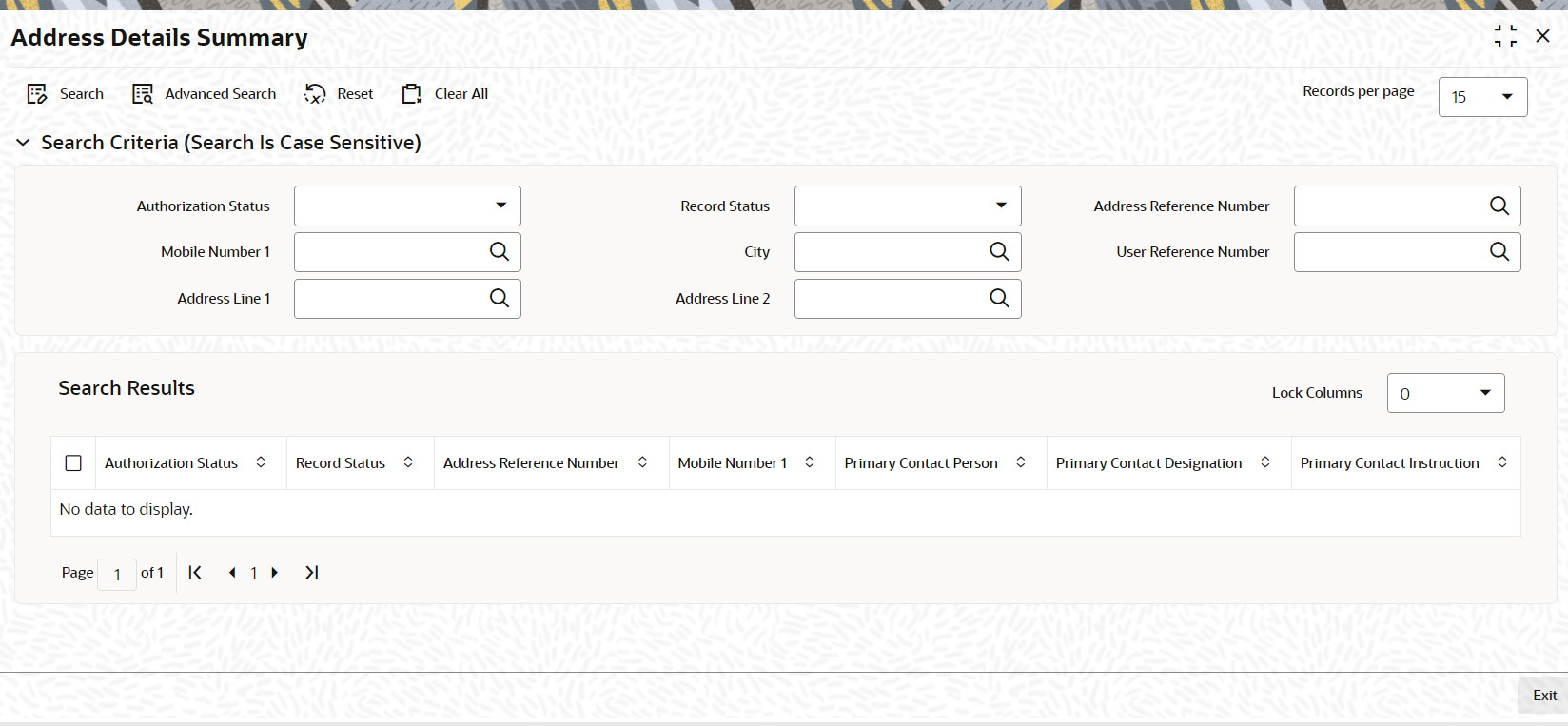Click the Clear All icon
Image resolution: width=1568 pixels, height=726 pixels.
point(411,93)
